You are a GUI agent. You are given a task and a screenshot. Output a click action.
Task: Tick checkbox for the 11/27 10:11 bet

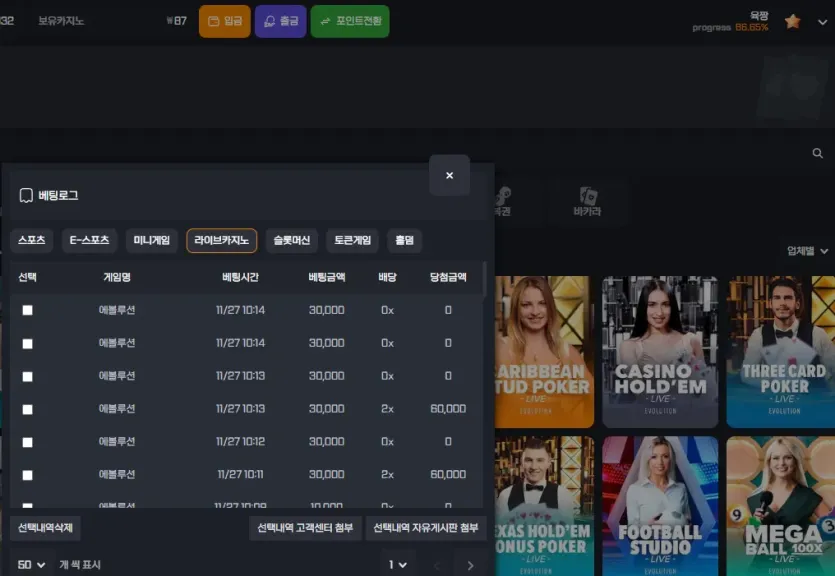tap(28, 475)
